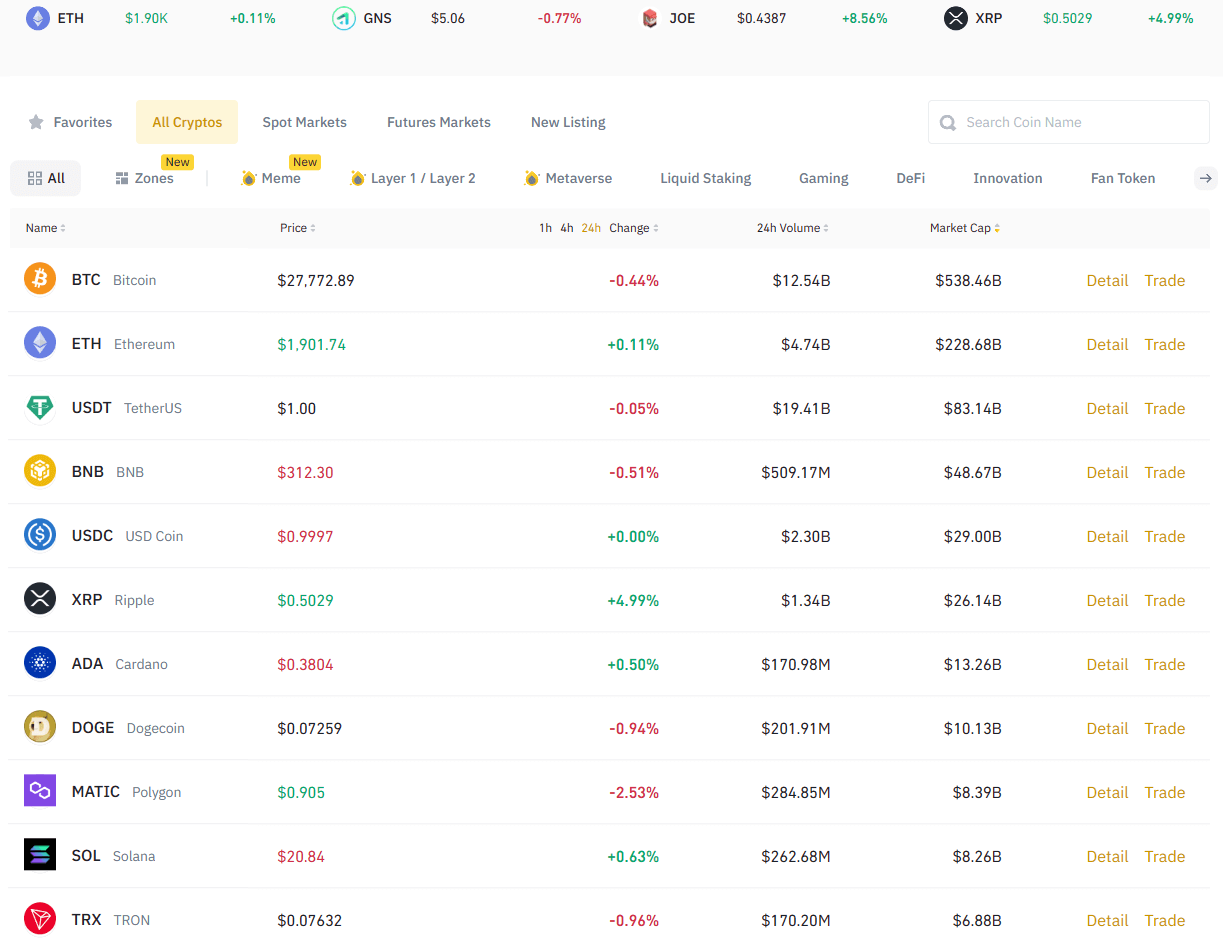Image resolution: width=1223 pixels, height=946 pixels.
Task: Switch change timeframe to 1h
Action: tap(545, 227)
